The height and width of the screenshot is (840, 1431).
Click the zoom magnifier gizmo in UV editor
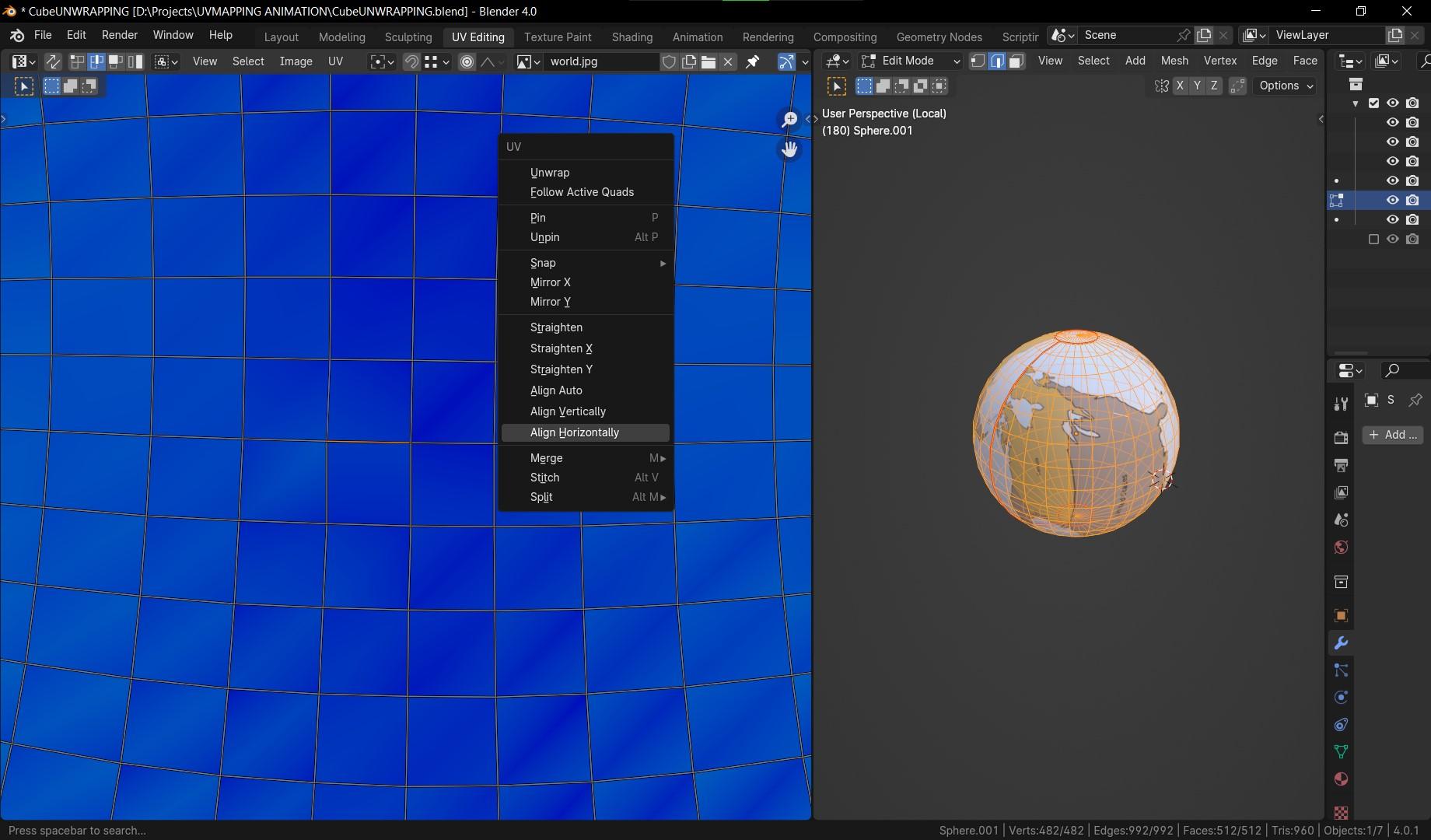(x=789, y=119)
